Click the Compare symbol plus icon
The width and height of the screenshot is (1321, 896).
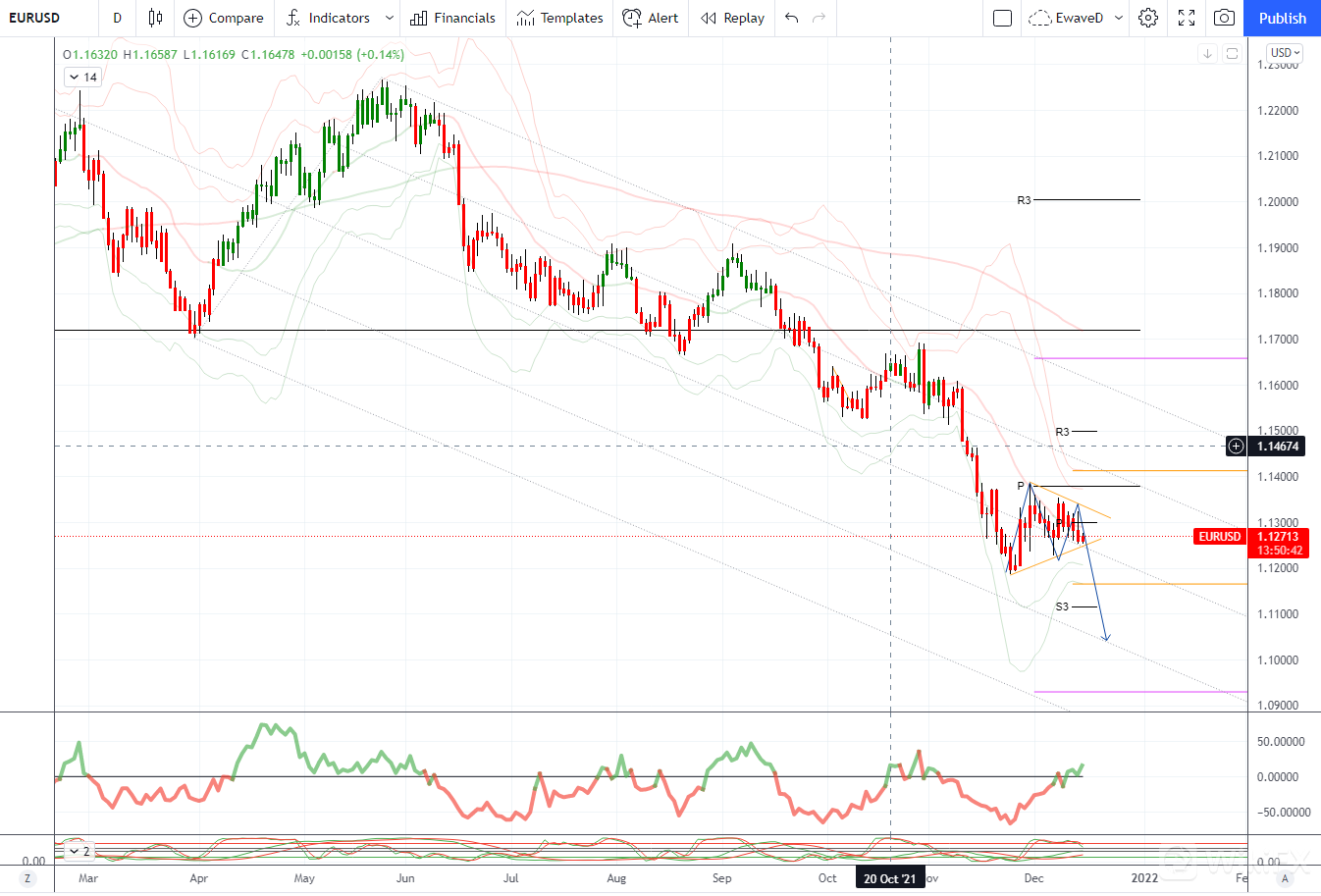(x=193, y=18)
